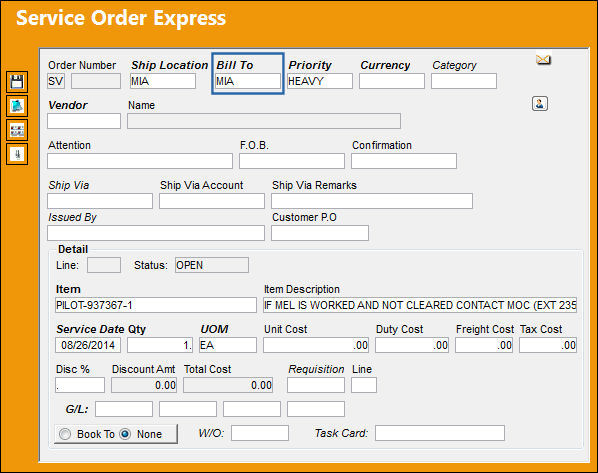Click the W/O input field
598x473 pixels.
(x=260, y=433)
